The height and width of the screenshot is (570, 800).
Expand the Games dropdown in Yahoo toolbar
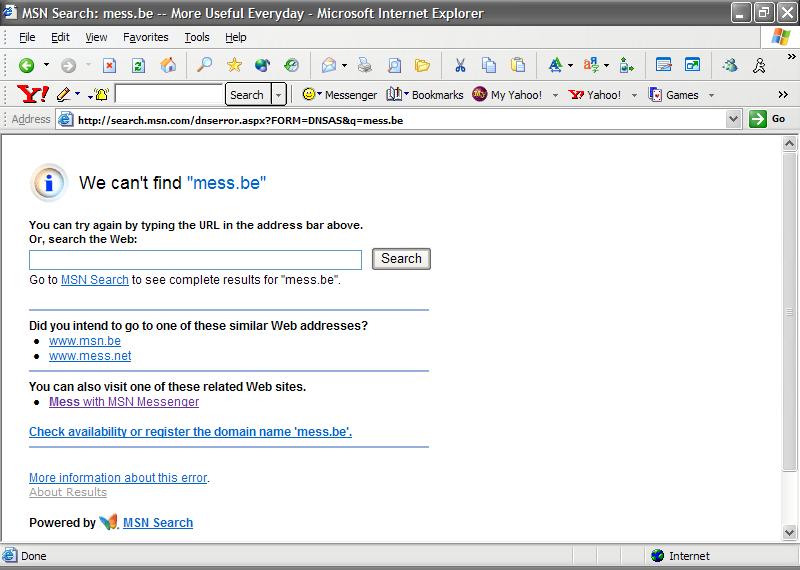(711, 95)
